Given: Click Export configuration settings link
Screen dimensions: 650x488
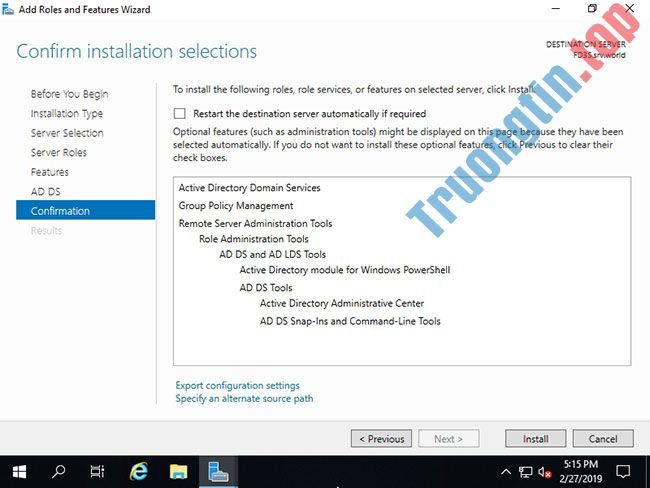Looking at the screenshot, I should [x=237, y=386].
